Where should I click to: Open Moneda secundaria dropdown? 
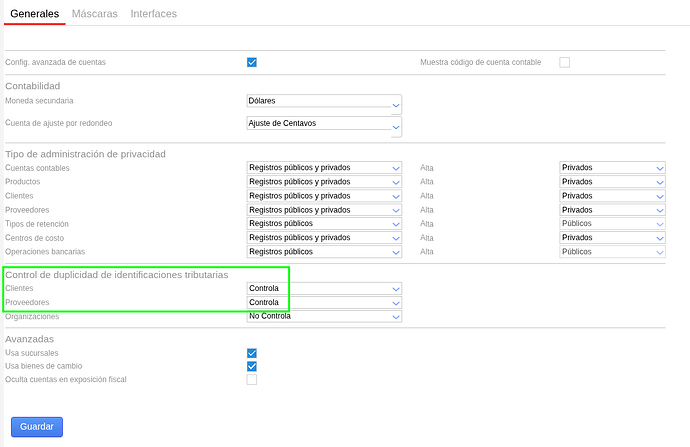pos(324,102)
